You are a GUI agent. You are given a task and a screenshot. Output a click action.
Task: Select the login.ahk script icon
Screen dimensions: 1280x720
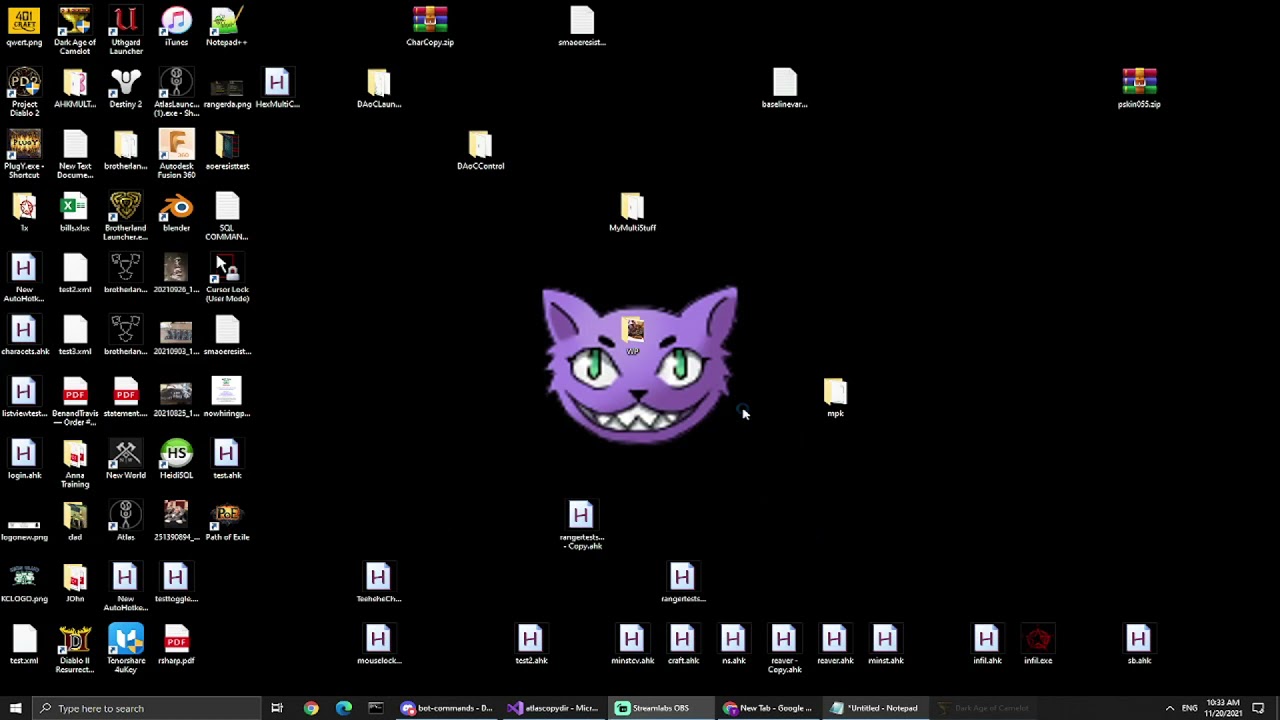[24, 460]
